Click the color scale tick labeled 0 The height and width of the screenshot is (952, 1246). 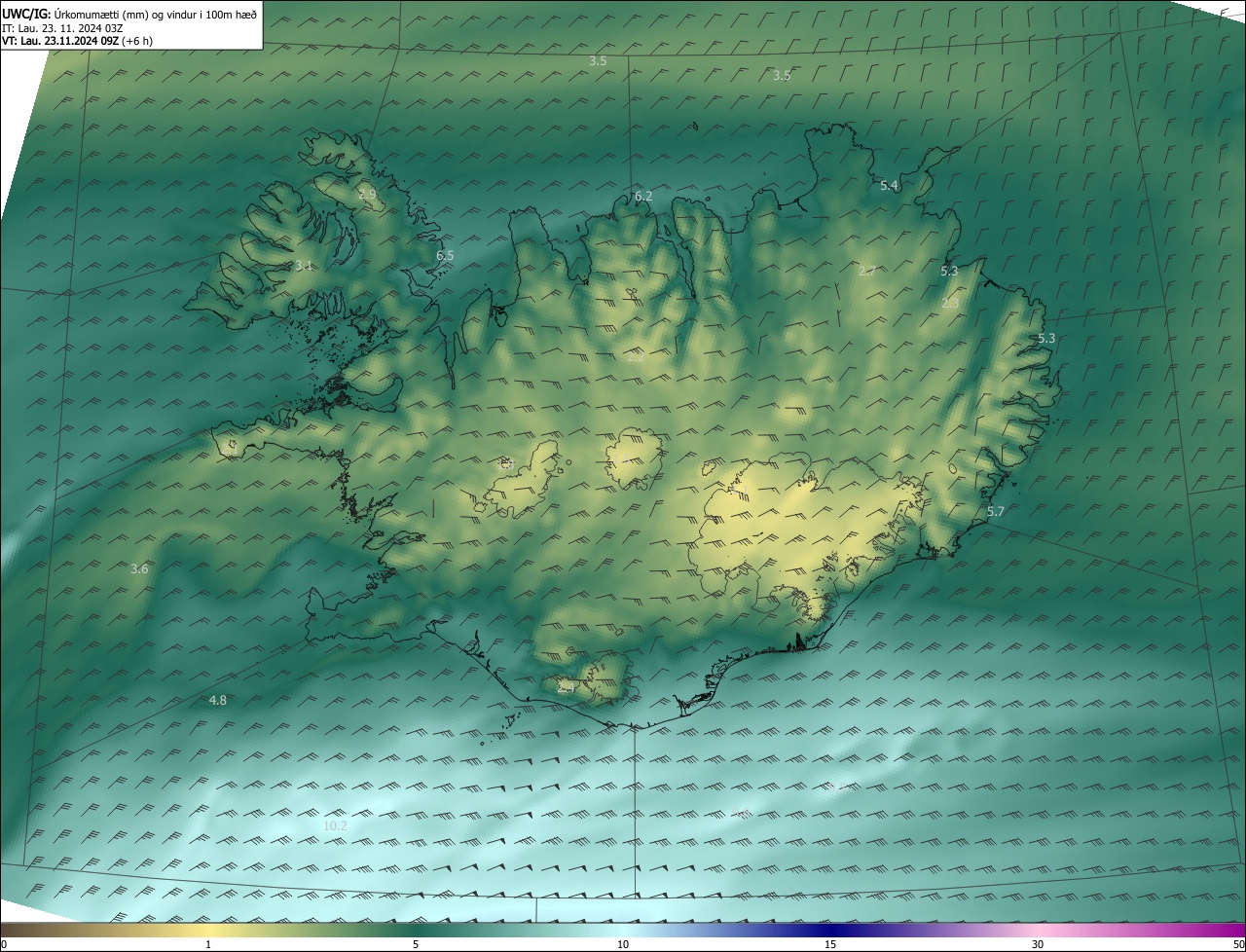(x=4, y=944)
